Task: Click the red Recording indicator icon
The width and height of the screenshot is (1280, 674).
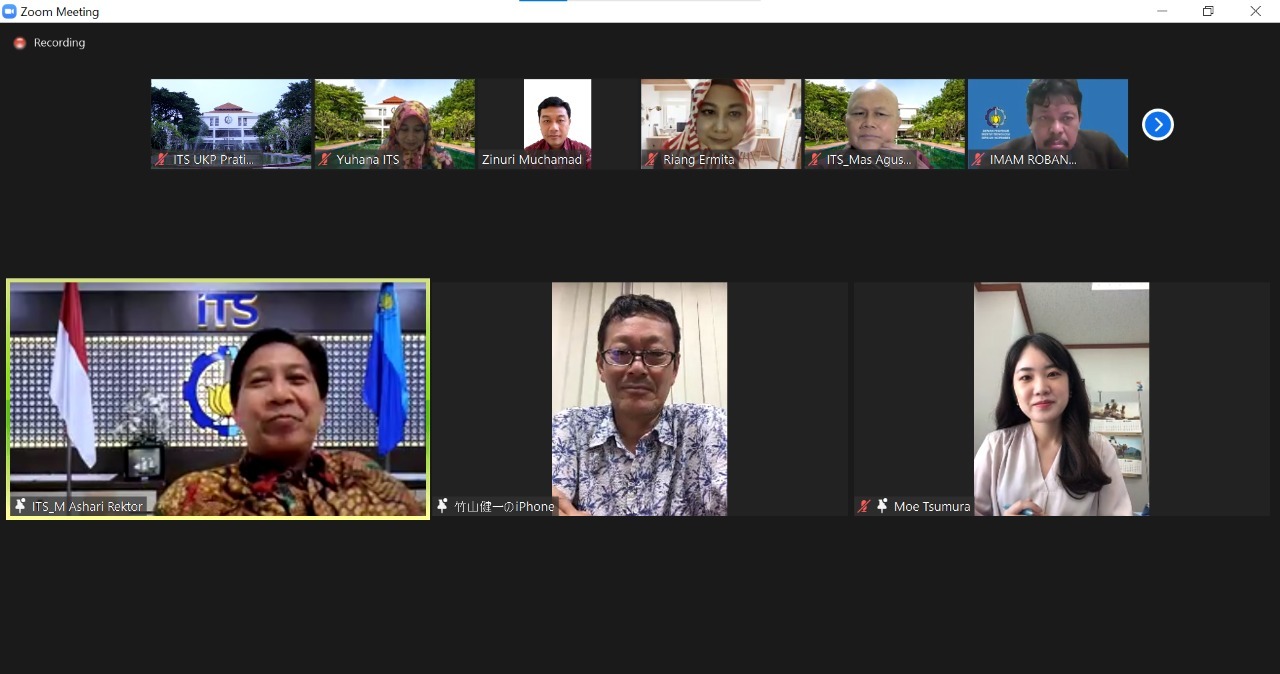Action: (19, 43)
